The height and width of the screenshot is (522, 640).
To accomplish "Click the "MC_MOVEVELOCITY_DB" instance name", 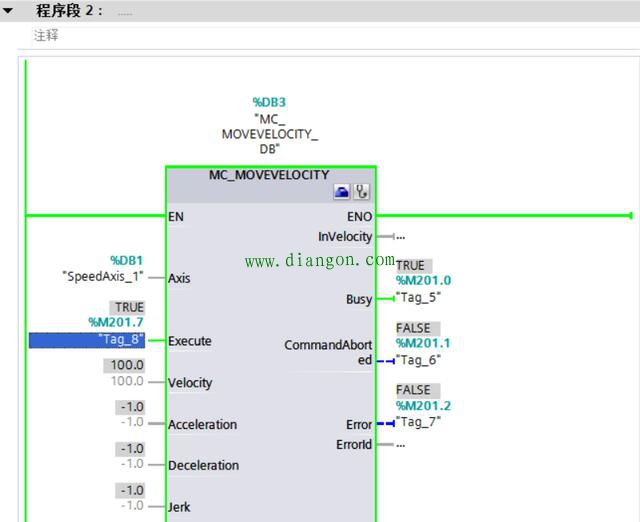I will coord(269,133).
